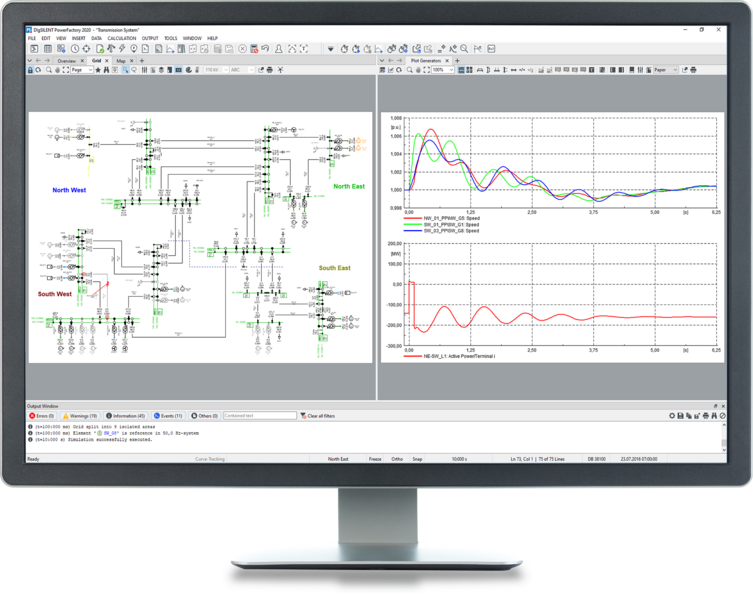The width and height of the screenshot is (753, 600).
Task: Click the circled X stop icon
Action: point(243,49)
